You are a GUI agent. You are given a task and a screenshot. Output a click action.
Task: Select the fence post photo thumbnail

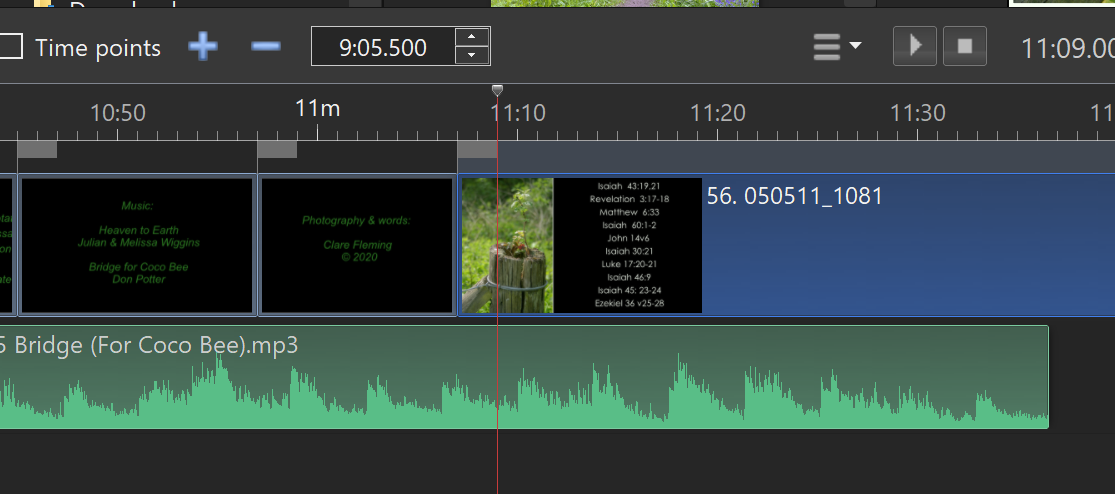507,245
